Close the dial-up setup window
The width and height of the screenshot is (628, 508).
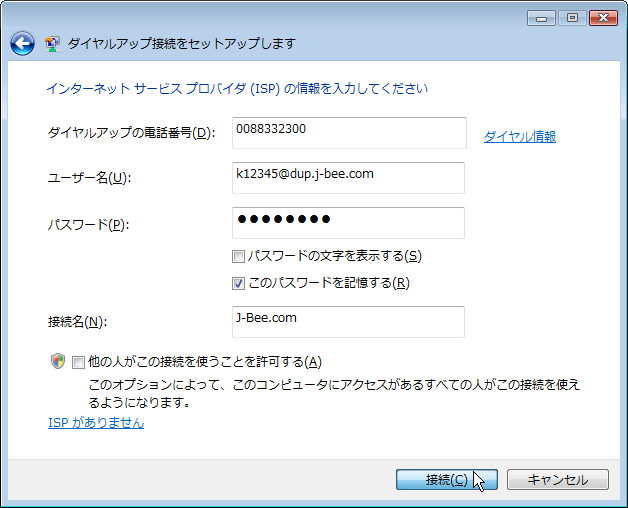point(604,18)
